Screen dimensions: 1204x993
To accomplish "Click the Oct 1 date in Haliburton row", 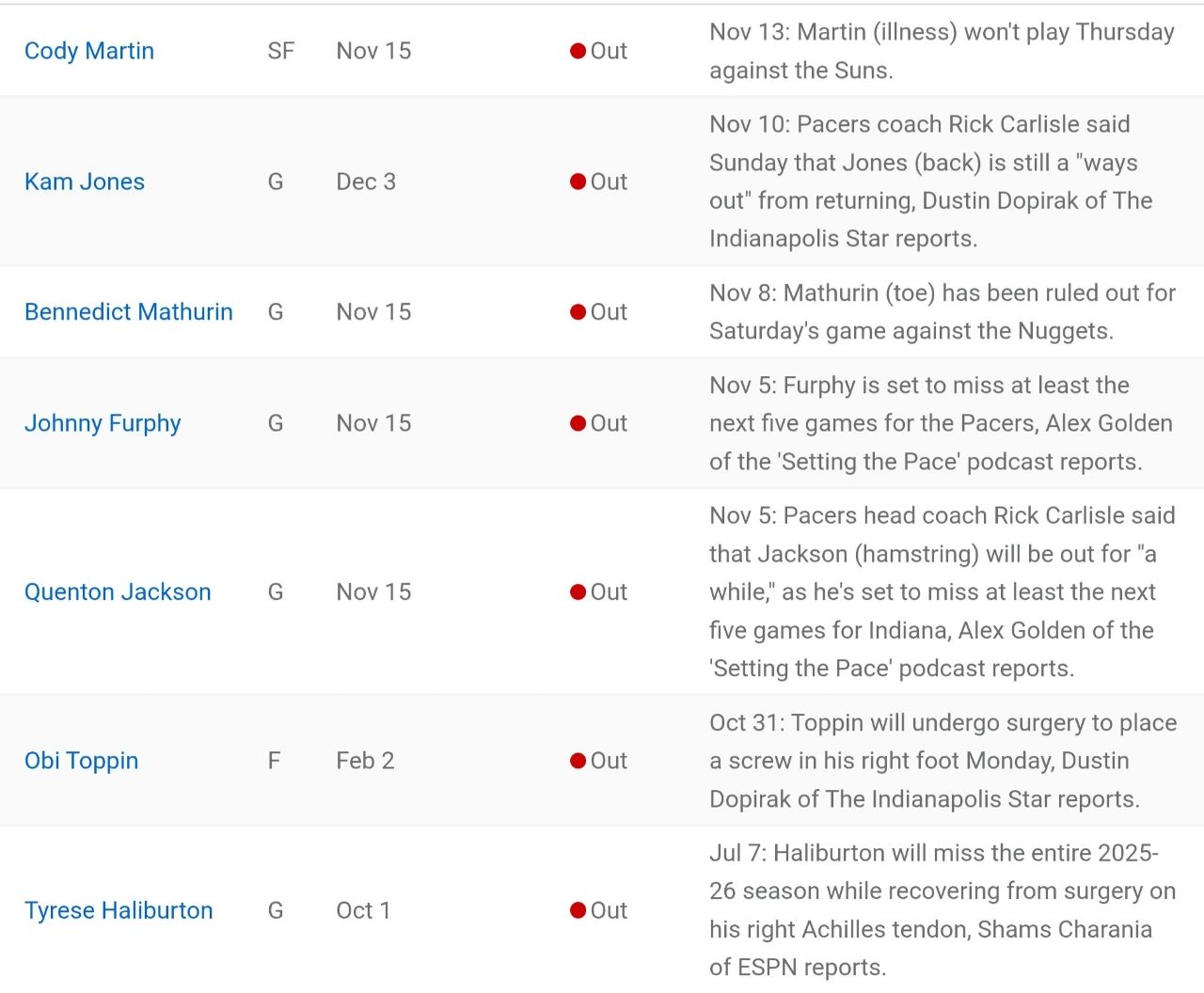I will tap(363, 910).
